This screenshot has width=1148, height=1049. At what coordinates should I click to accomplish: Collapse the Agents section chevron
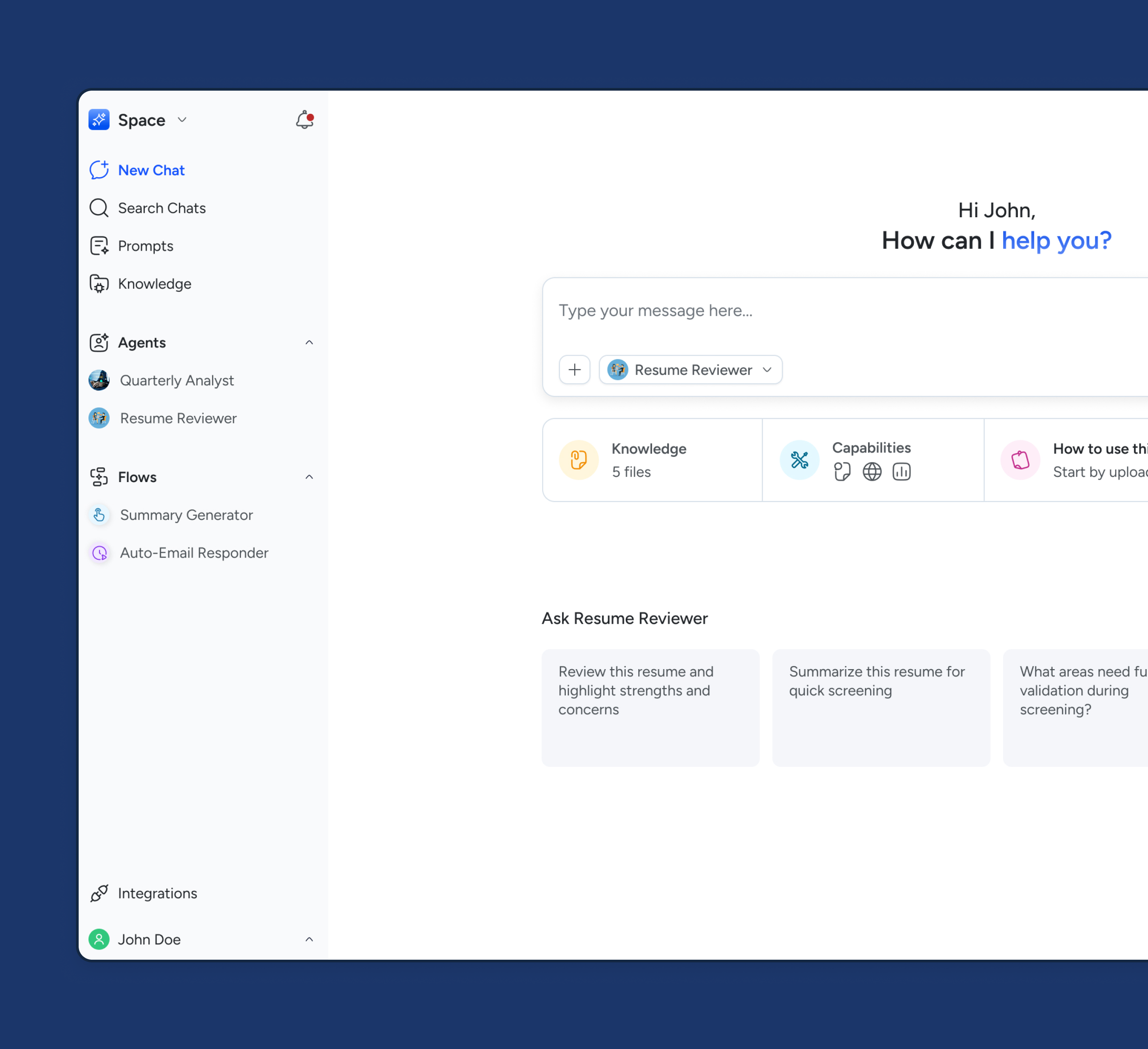coord(309,342)
